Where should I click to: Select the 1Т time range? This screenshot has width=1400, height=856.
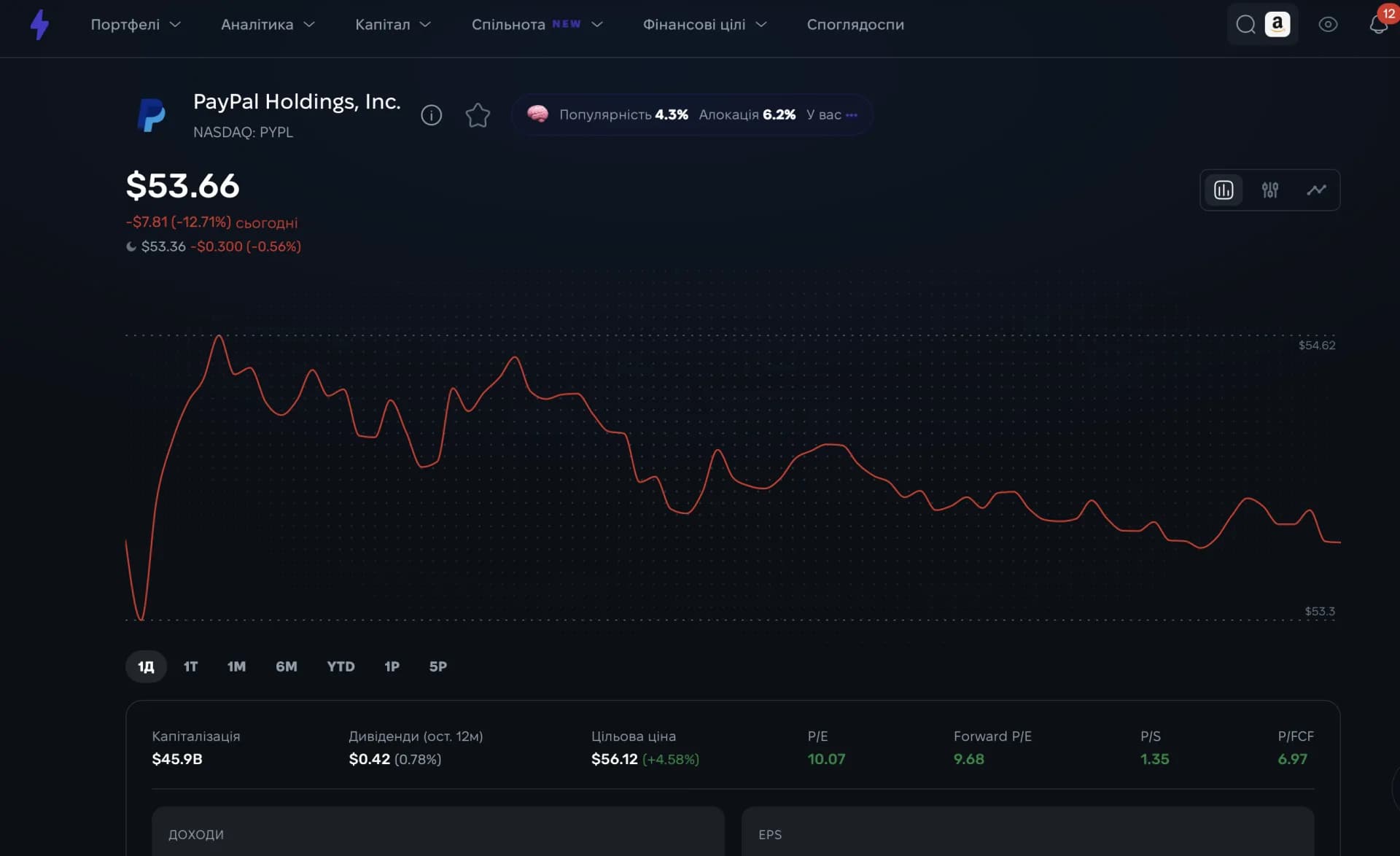point(190,666)
